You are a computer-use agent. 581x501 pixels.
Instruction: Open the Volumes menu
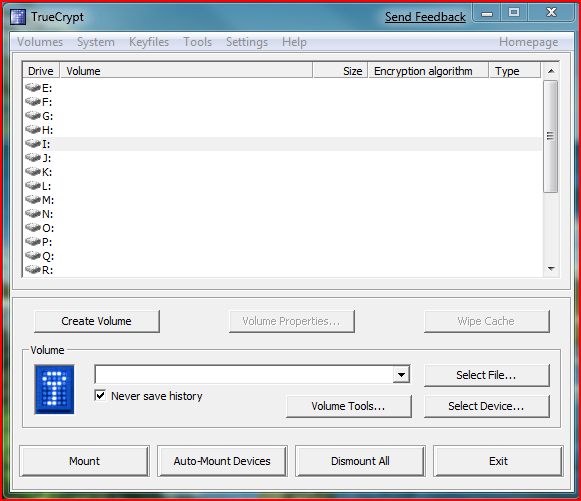(x=40, y=42)
